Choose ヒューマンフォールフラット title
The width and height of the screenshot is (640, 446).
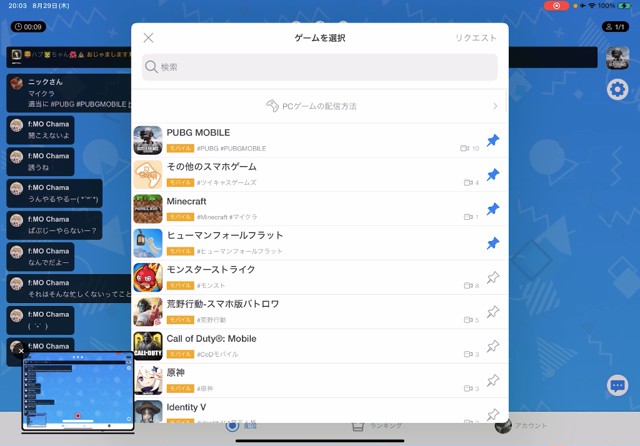[x=225, y=235]
